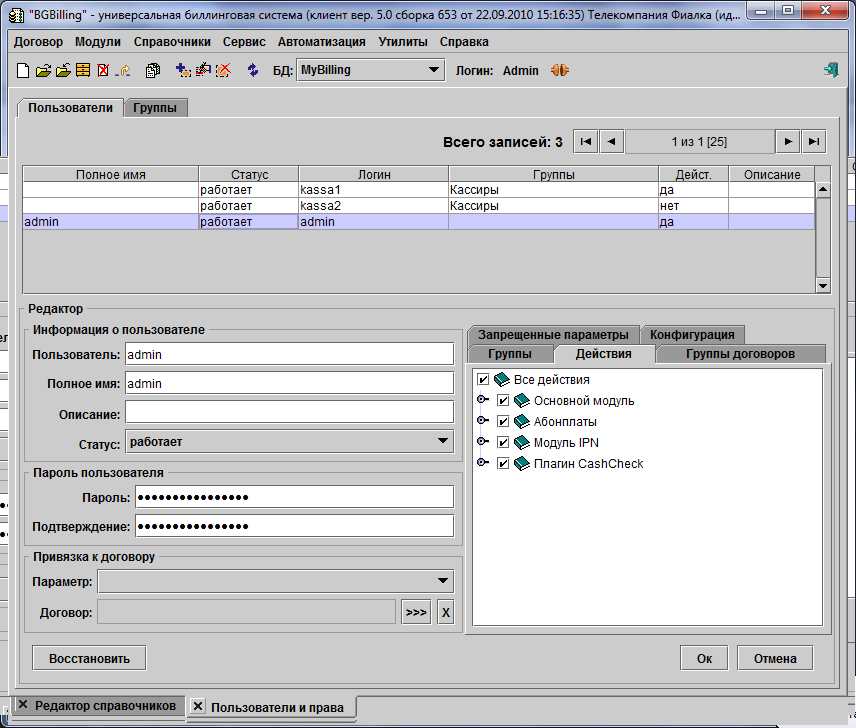Close the Редактор справочников bottom tab

23,705
